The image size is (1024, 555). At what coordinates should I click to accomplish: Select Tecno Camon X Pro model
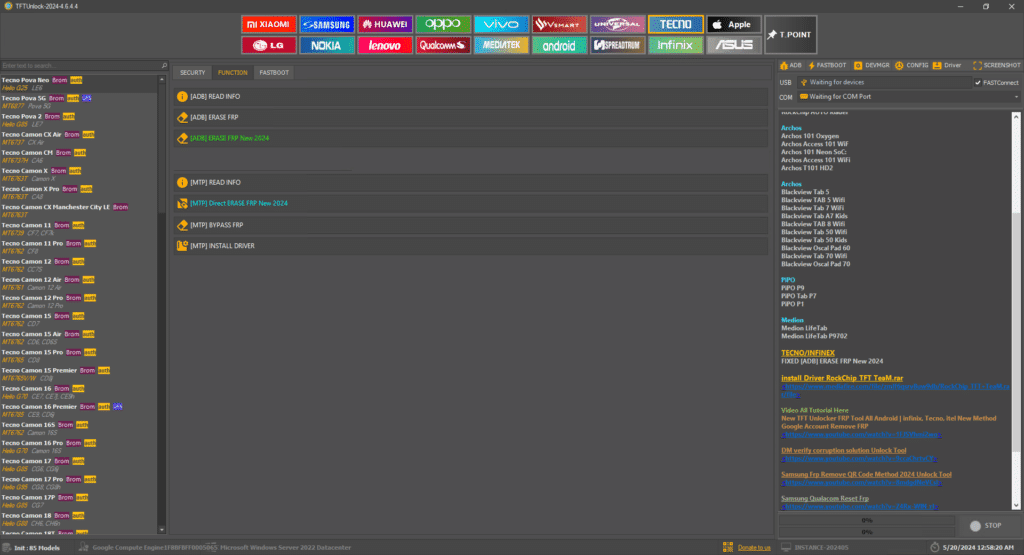click(78, 193)
